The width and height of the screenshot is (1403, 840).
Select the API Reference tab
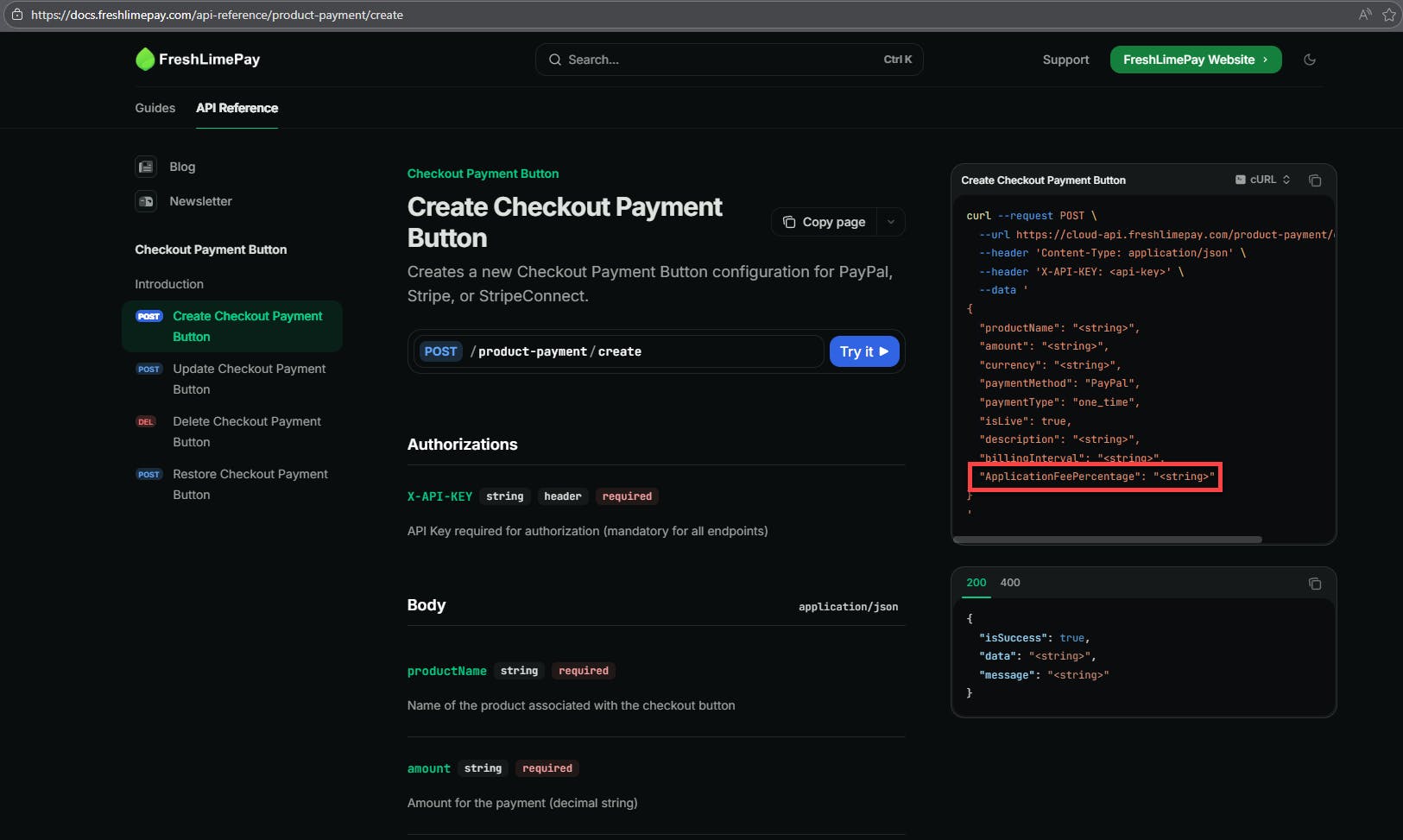pos(237,108)
